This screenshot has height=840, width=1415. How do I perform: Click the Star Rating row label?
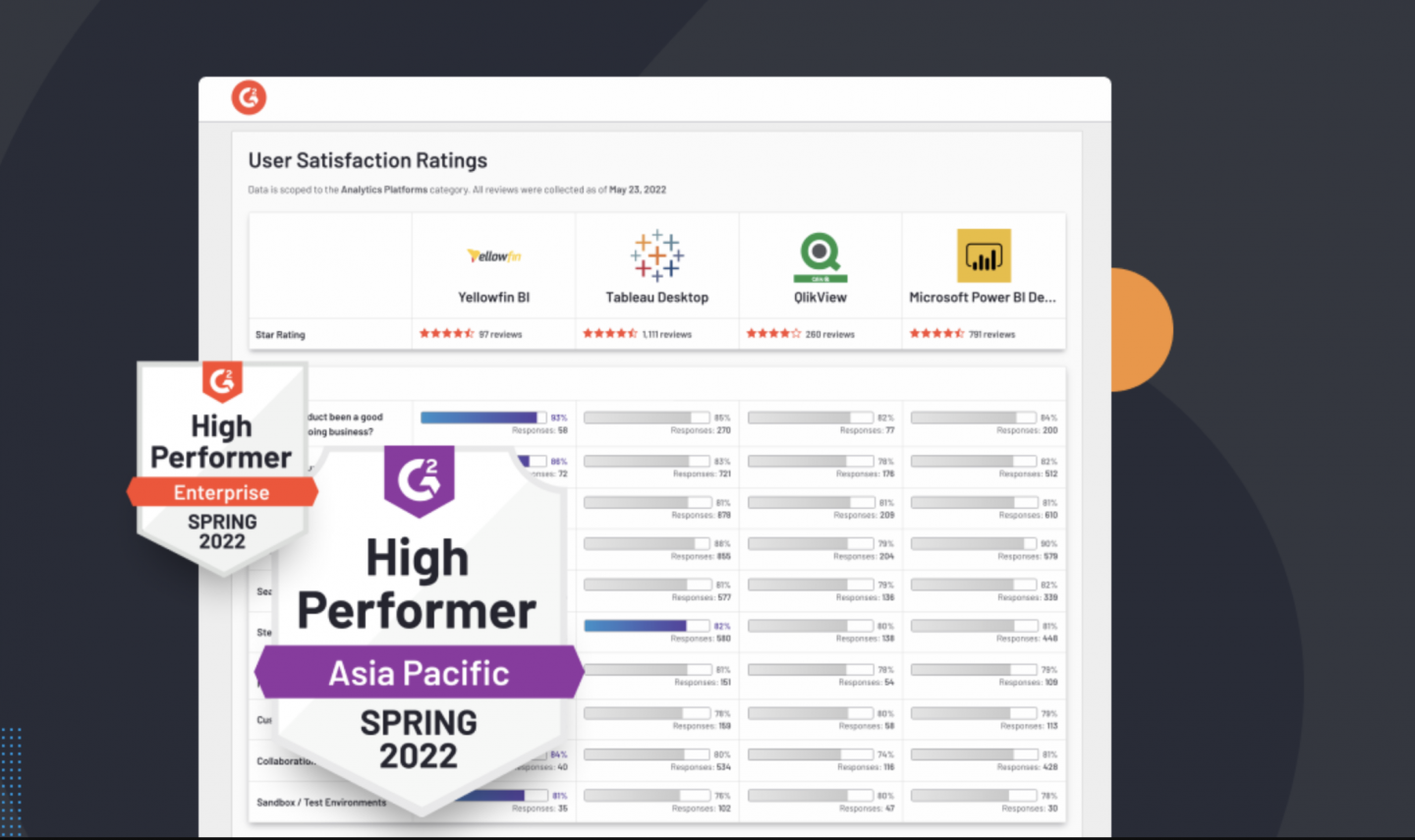tap(280, 335)
